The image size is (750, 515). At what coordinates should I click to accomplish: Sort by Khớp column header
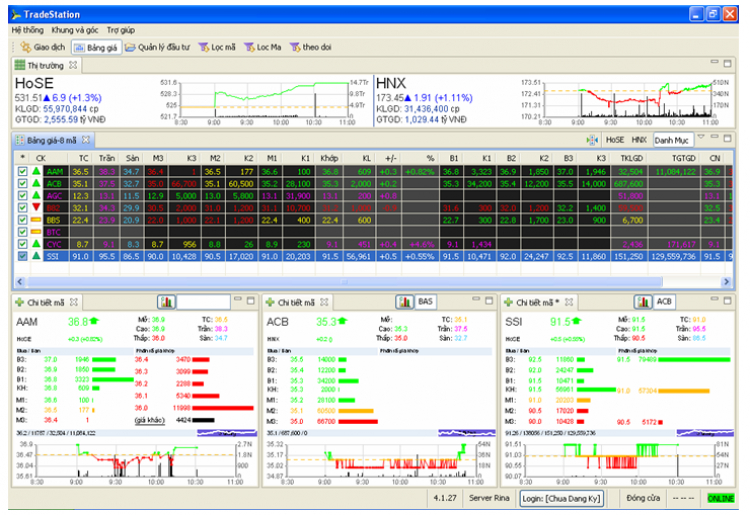click(x=330, y=158)
